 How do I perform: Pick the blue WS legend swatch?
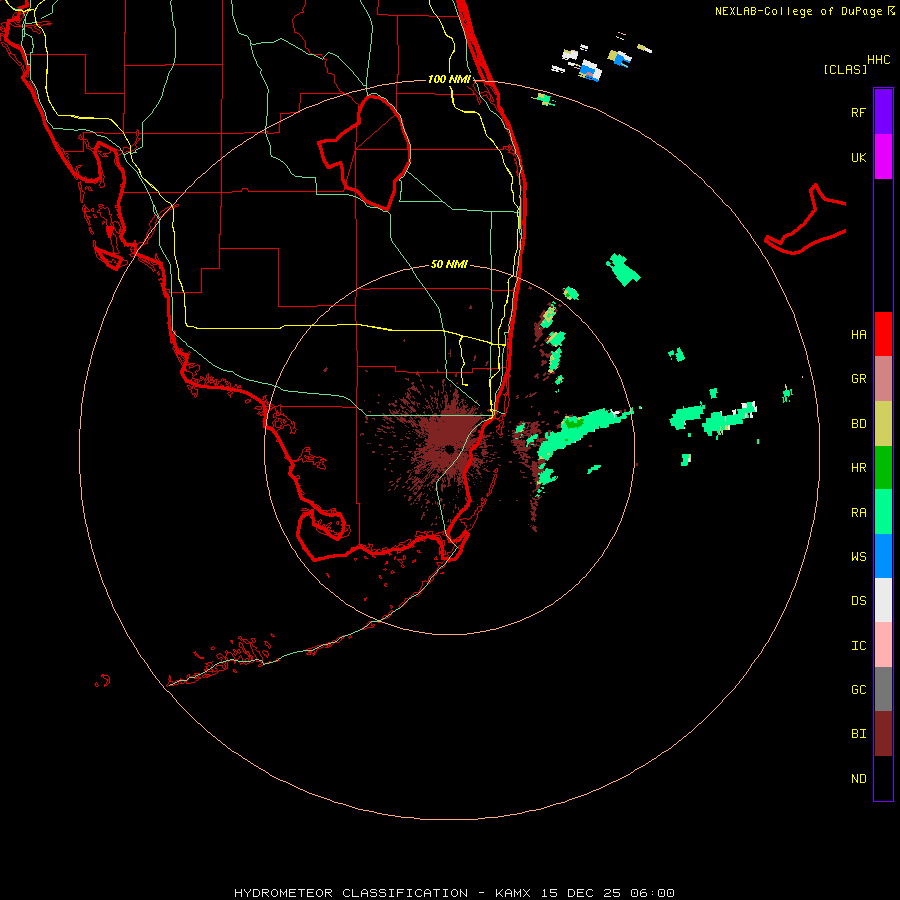pyautogui.click(x=883, y=556)
